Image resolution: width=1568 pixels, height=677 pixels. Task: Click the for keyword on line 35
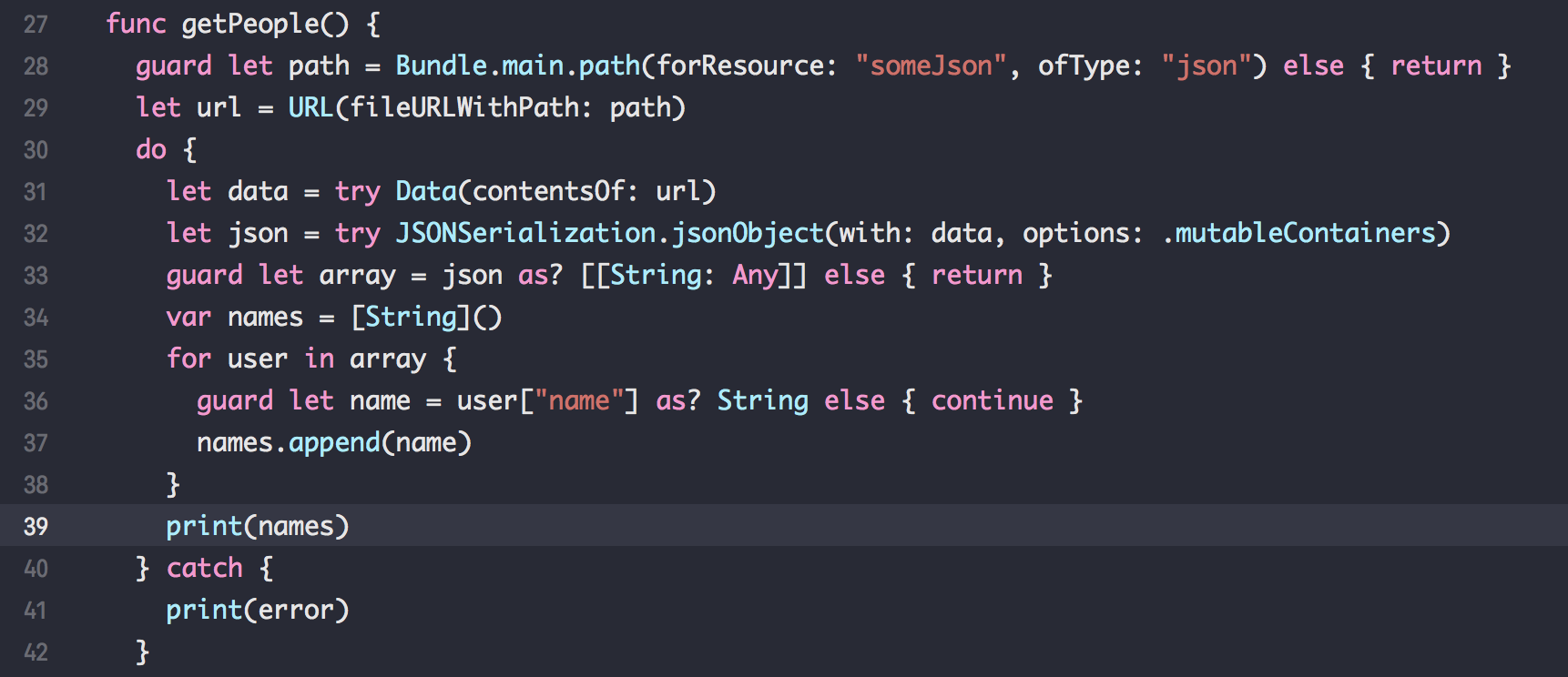[188, 359]
